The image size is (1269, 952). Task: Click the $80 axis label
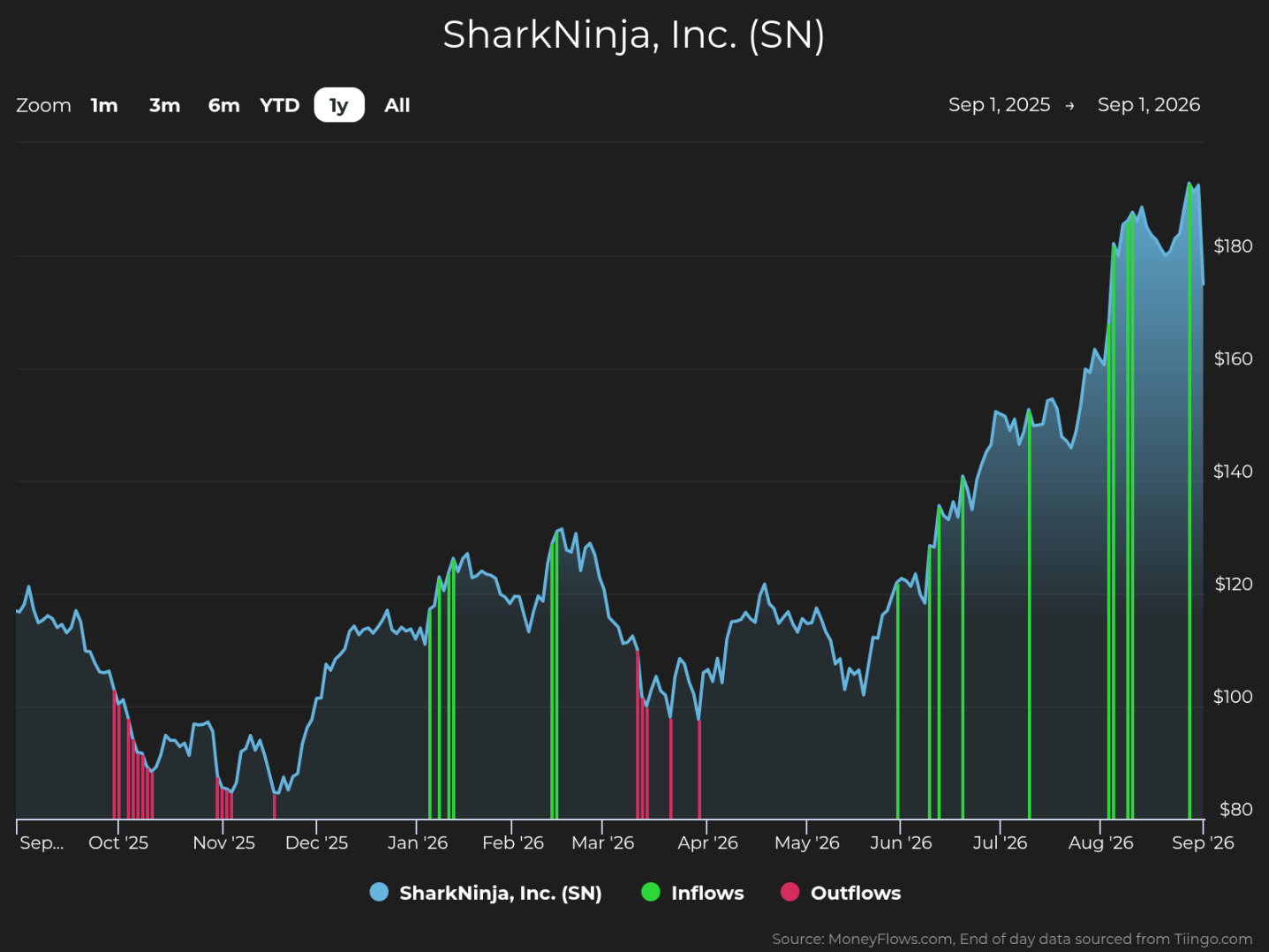click(x=1235, y=809)
